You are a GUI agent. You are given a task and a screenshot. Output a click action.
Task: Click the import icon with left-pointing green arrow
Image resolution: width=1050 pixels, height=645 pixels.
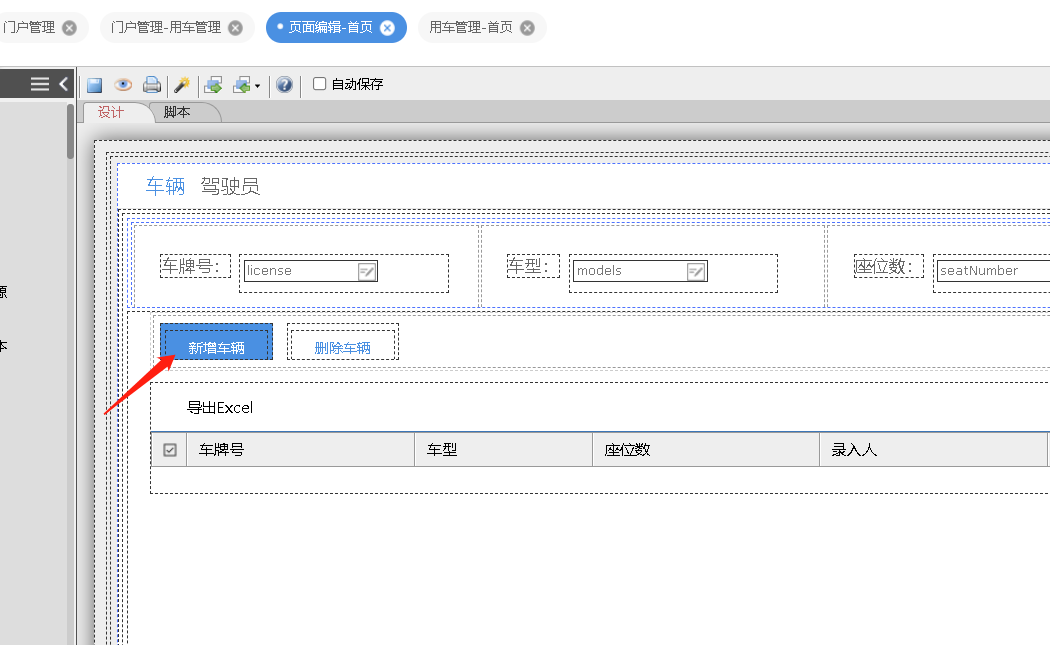pyautogui.click(x=242, y=85)
